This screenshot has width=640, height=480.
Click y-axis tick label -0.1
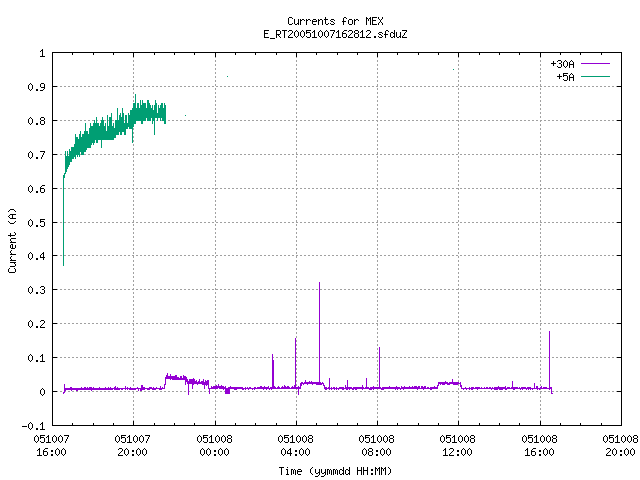coord(33,426)
